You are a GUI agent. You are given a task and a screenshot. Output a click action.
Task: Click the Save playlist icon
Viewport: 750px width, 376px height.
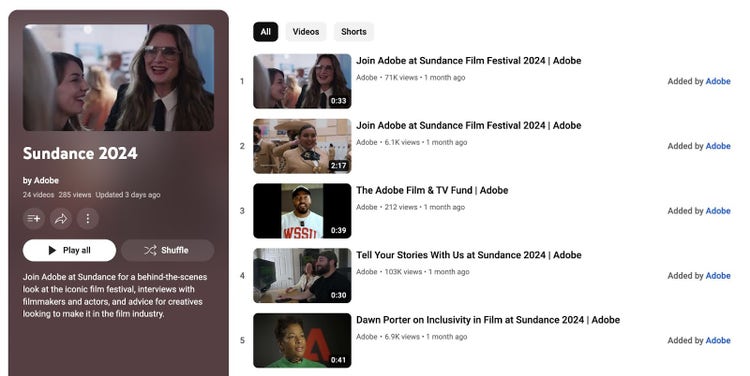pyautogui.click(x=34, y=219)
